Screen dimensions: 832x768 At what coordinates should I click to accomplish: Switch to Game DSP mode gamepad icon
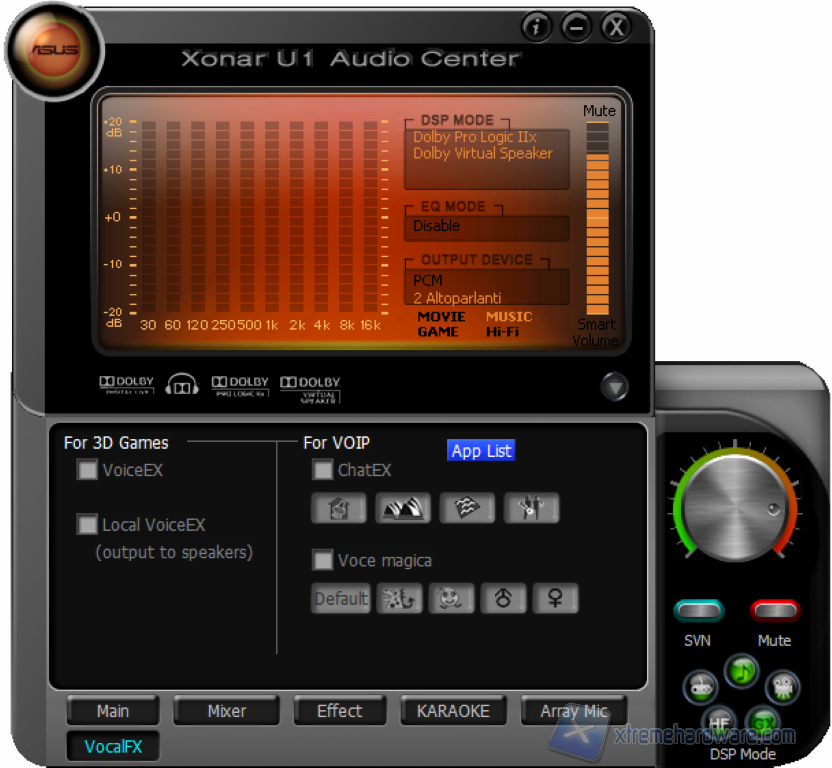(700, 687)
